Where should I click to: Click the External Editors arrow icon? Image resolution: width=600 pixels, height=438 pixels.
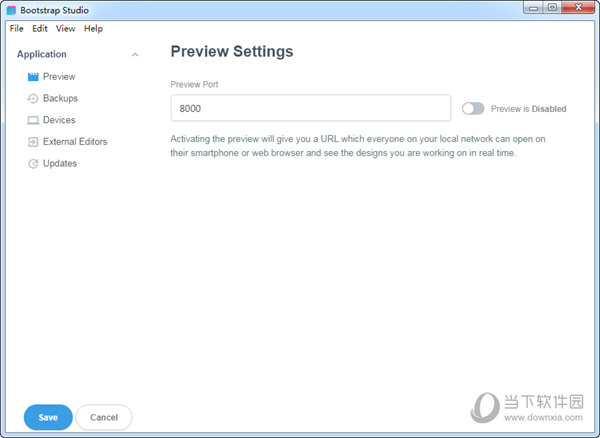(33, 142)
